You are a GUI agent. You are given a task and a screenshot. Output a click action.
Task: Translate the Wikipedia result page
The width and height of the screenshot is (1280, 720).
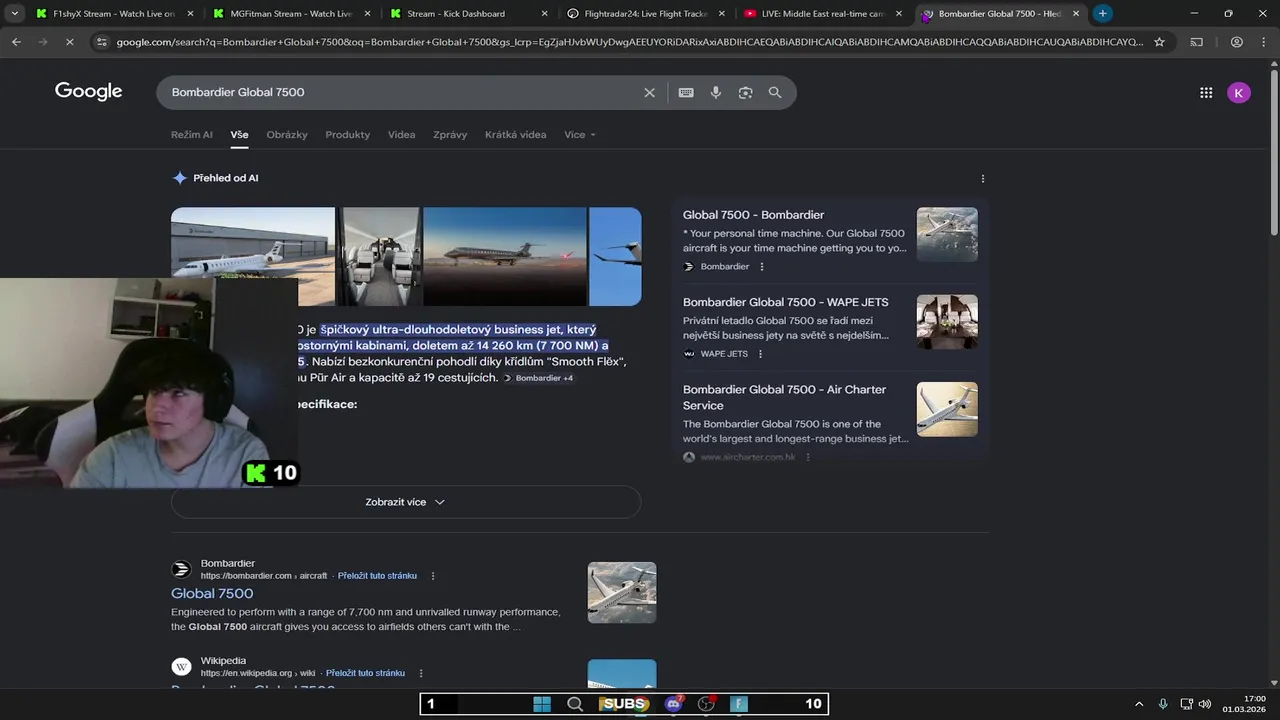click(365, 674)
